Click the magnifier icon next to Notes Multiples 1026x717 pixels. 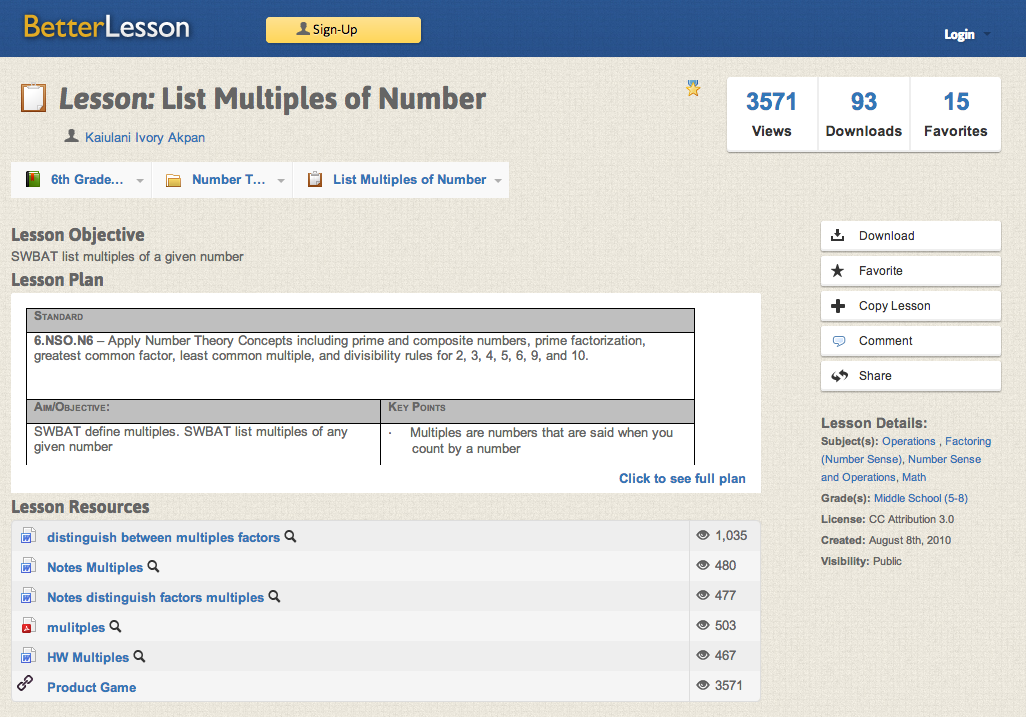154,567
